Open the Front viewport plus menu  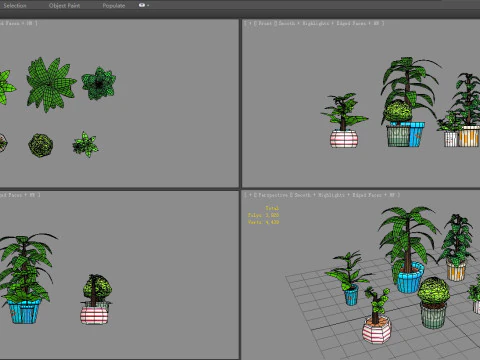[250, 23]
